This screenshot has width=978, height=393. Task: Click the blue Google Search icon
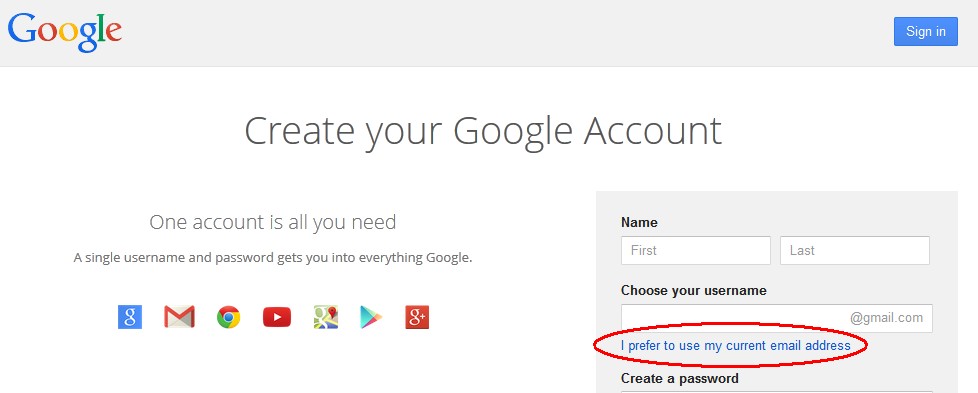click(130, 317)
